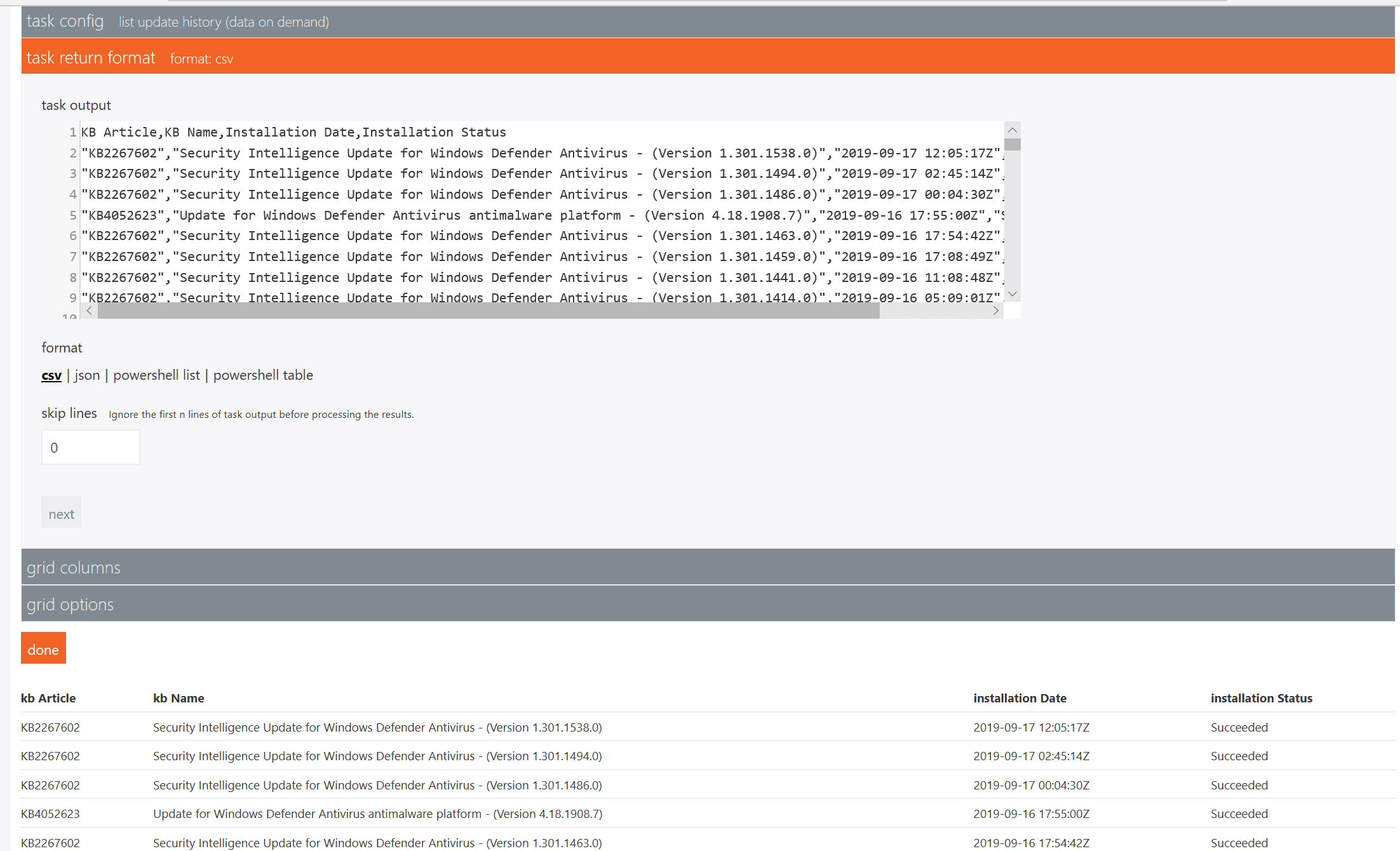The image size is (1400, 851).
Task: Choose powershell list format
Action: pyautogui.click(x=156, y=375)
